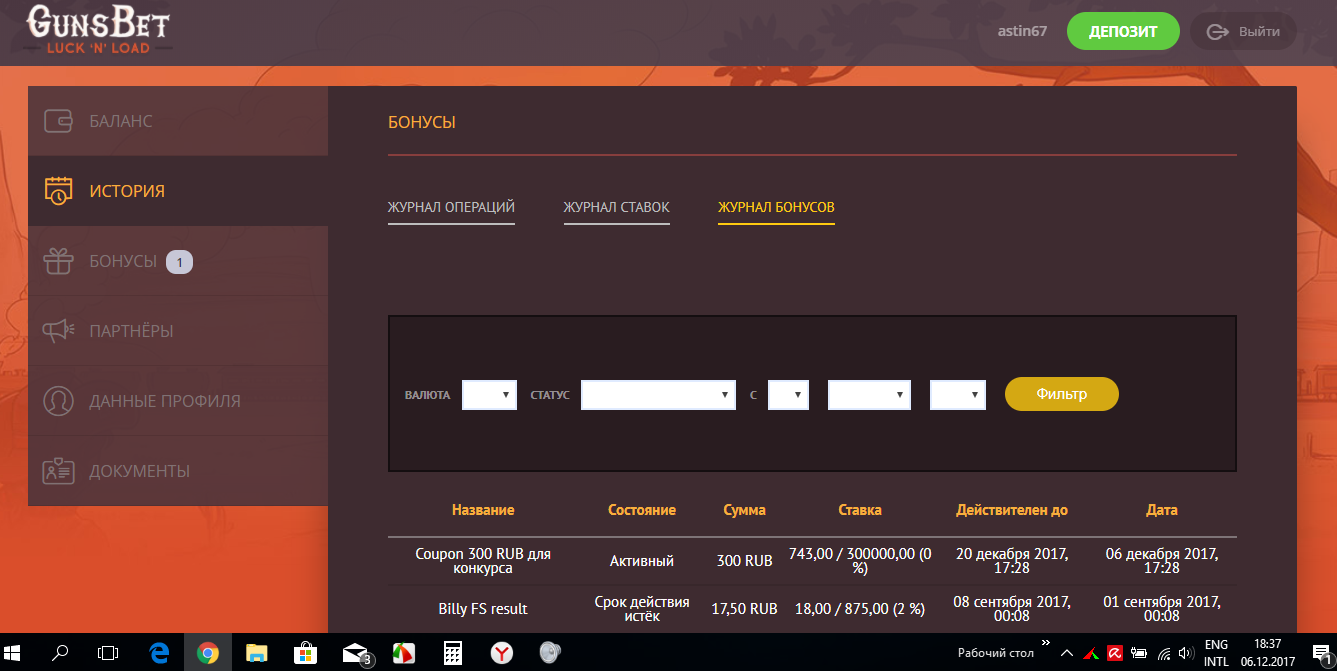The height and width of the screenshot is (671, 1337).
Task: Switch to Журнал операций tab
Action: 451,207
